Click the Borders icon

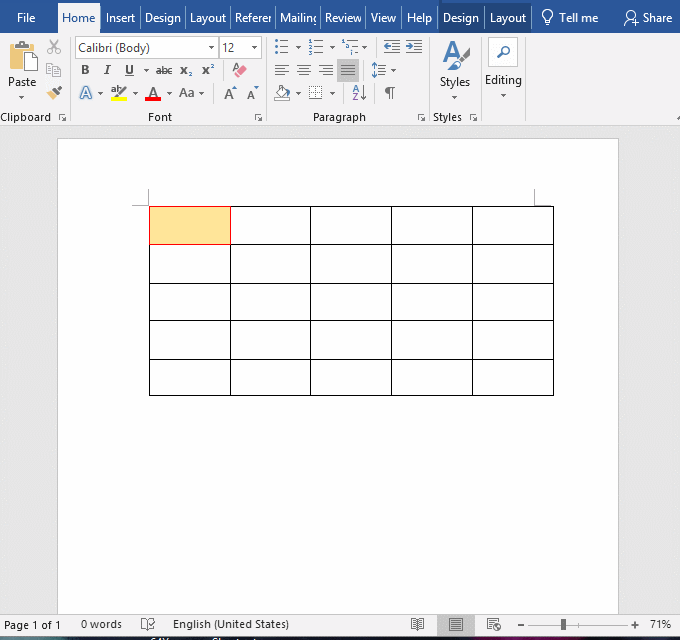[316, 93]
